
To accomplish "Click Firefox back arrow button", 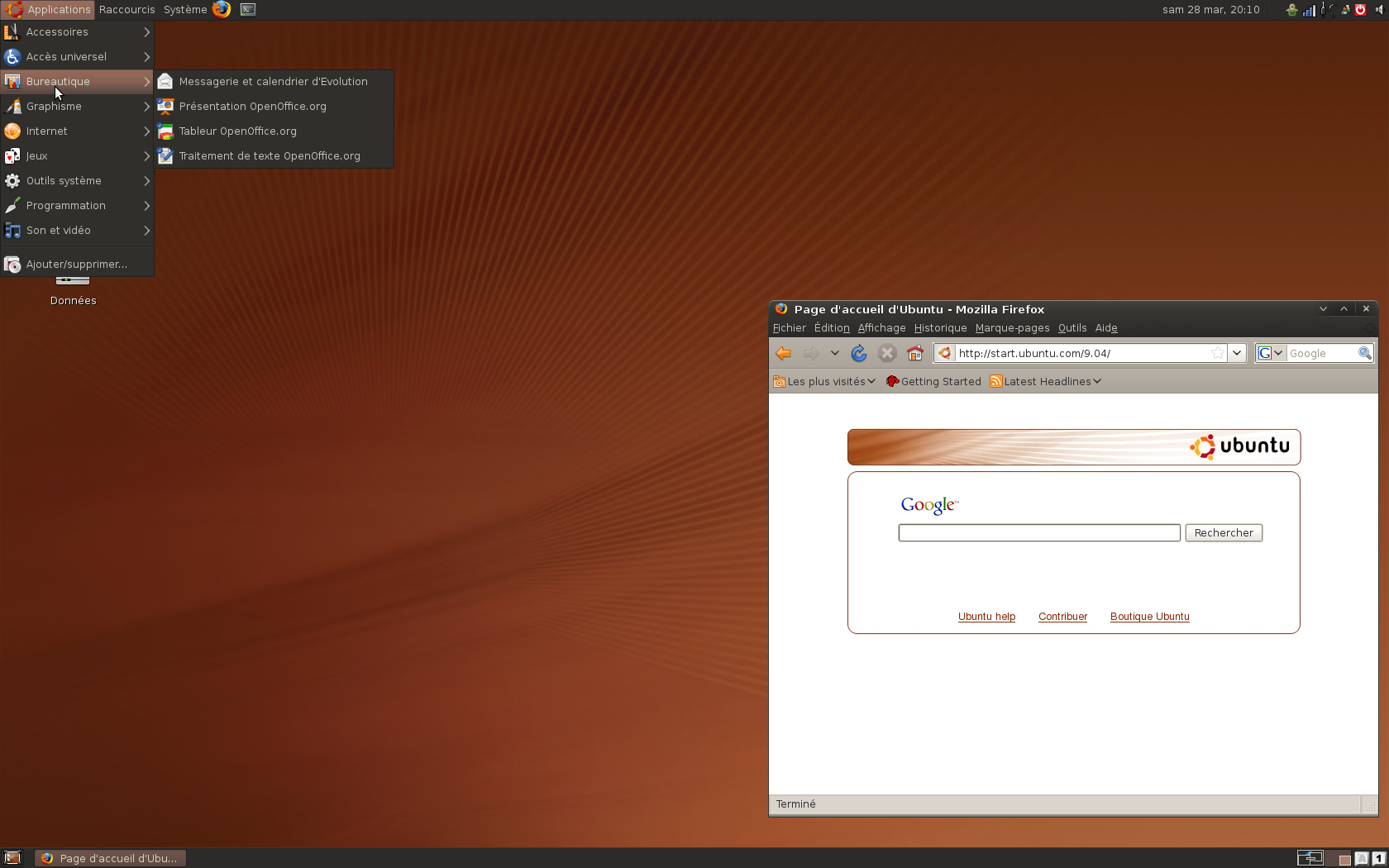I will (x=783, y=354).
